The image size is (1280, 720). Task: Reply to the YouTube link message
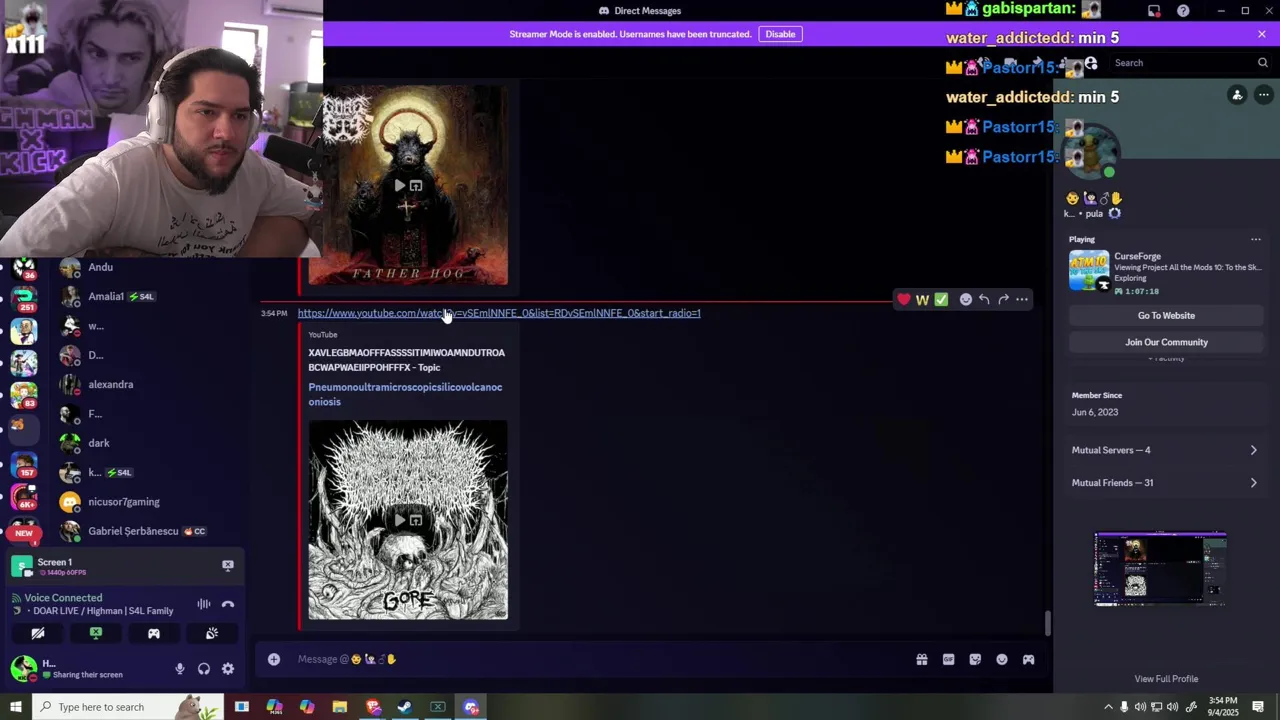984,299
